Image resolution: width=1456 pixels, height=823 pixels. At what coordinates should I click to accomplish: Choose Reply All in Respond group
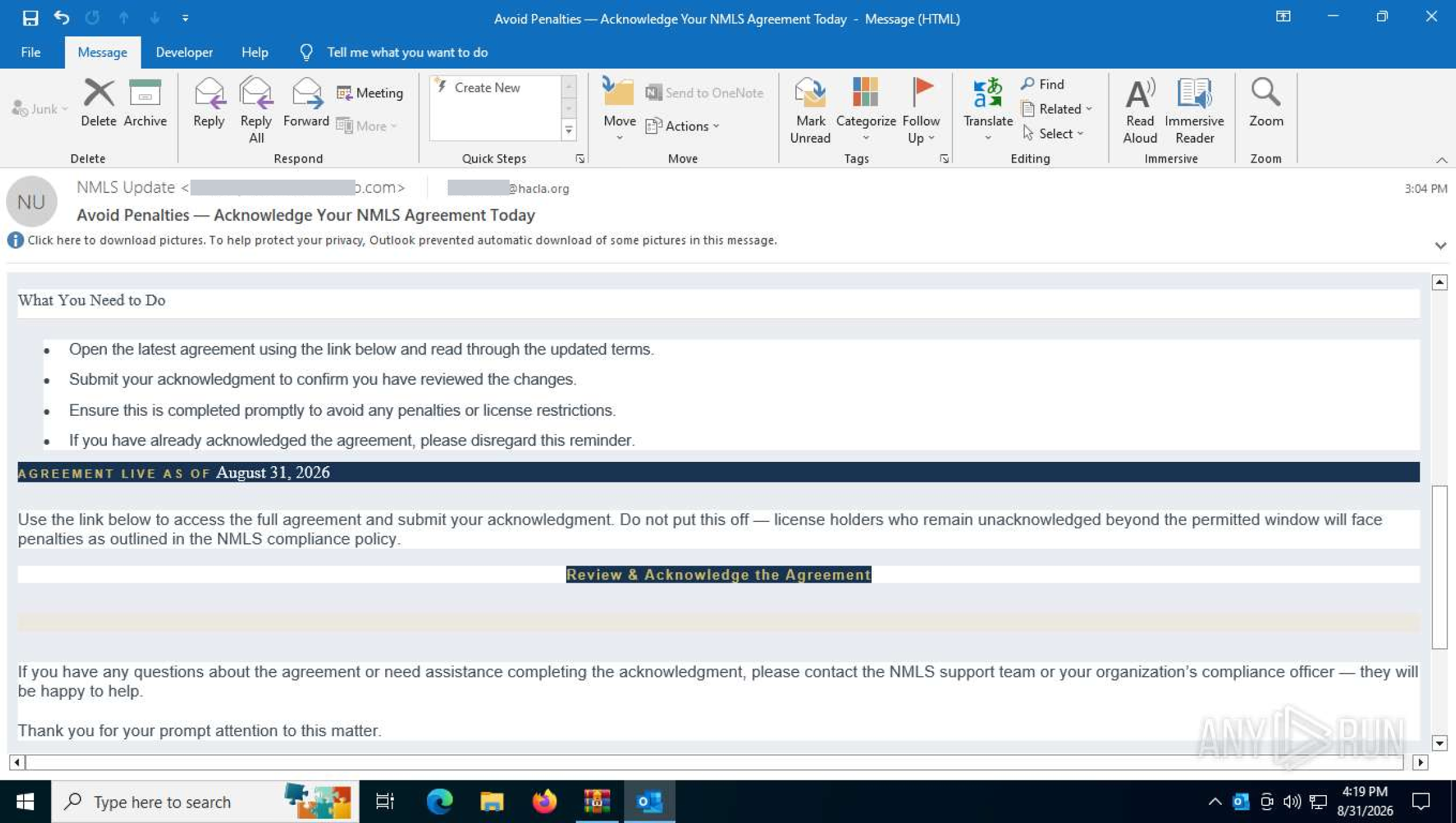coord(256,111)
